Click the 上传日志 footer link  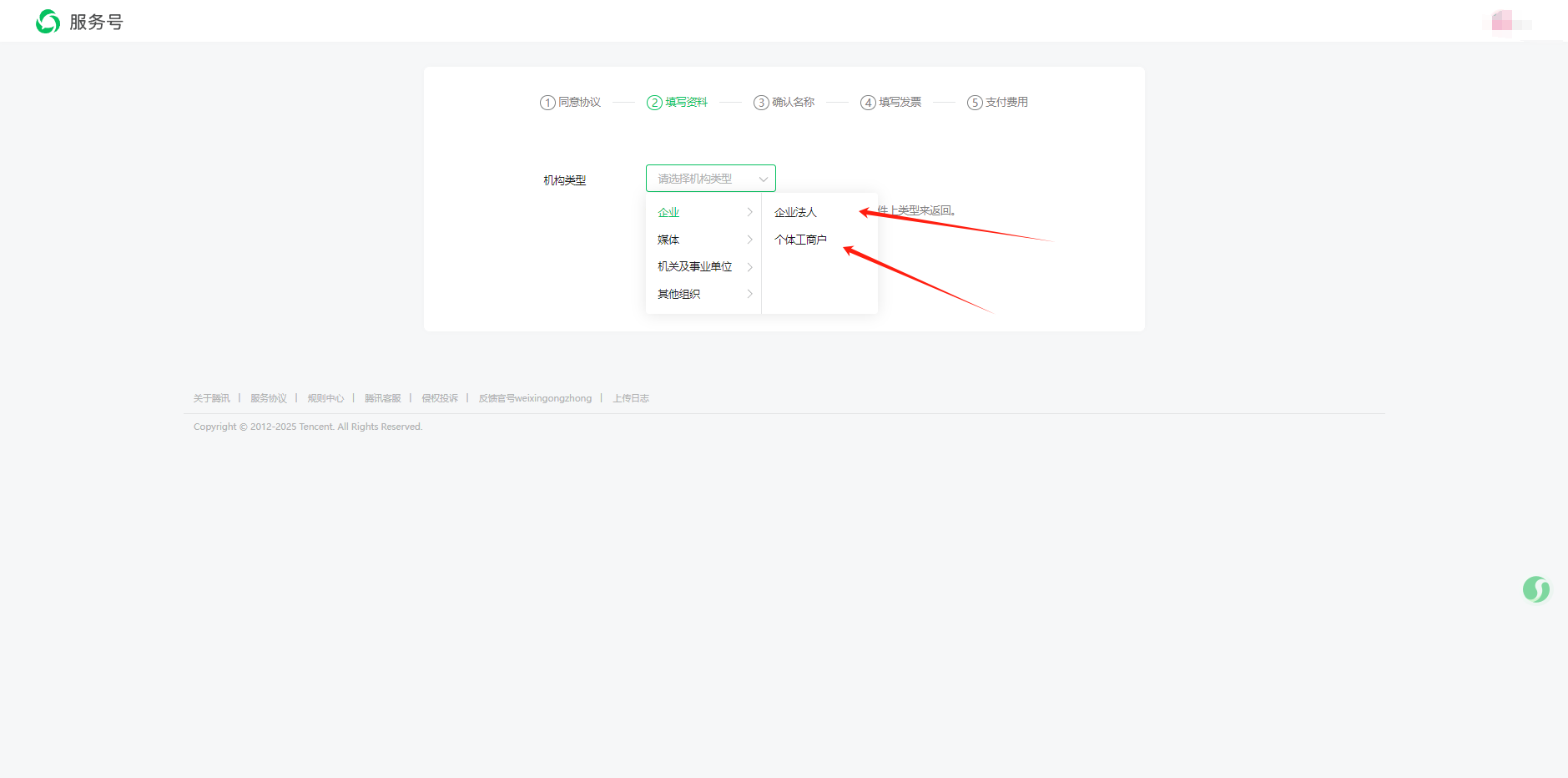click(631, 398)
